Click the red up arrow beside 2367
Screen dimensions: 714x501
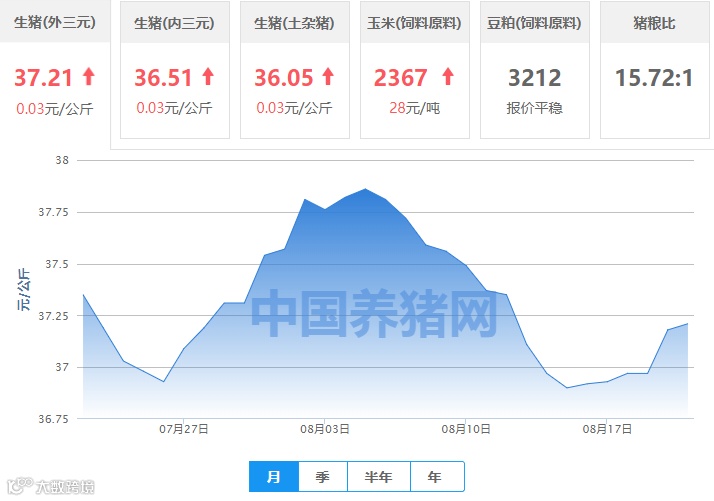pos(448,77)
